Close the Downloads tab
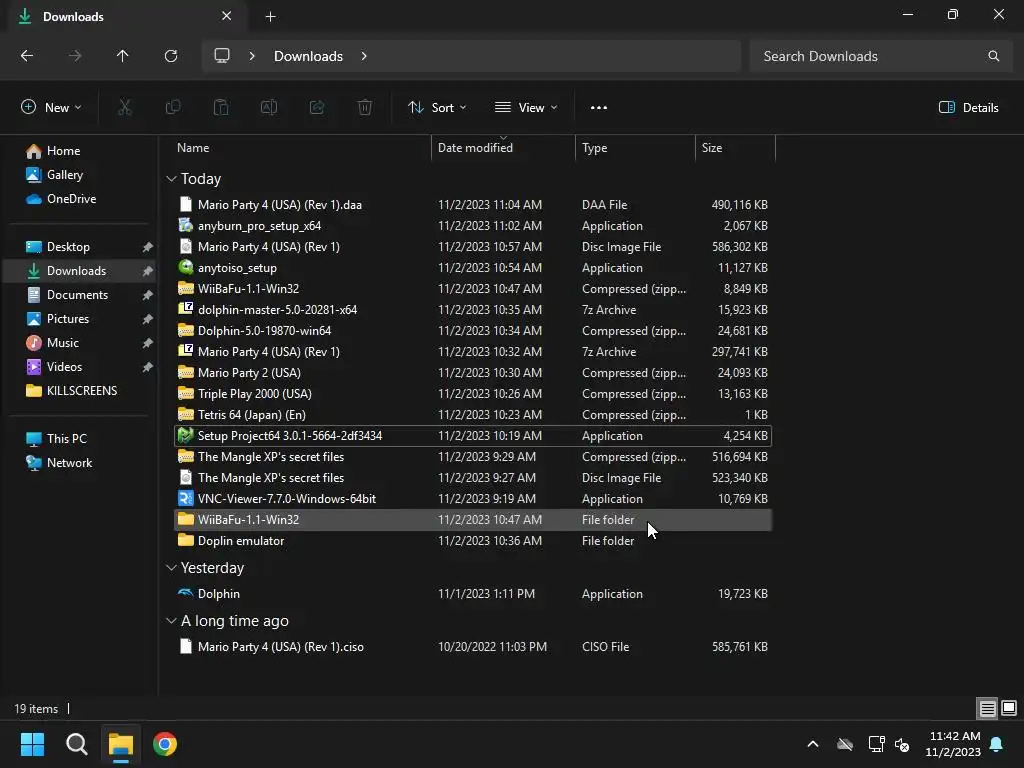 pyautogui.click(x=227, y=16)
